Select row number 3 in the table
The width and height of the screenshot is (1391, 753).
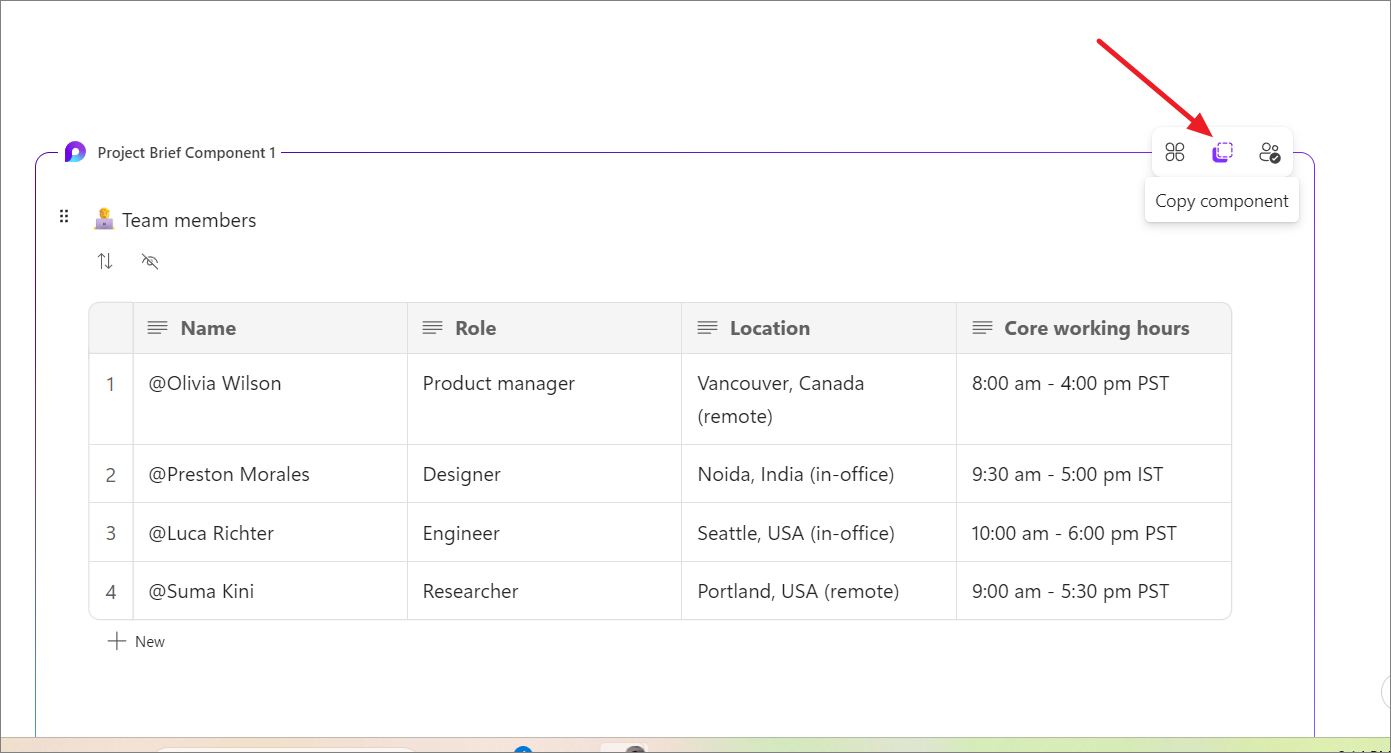click(x=111, y=533)
